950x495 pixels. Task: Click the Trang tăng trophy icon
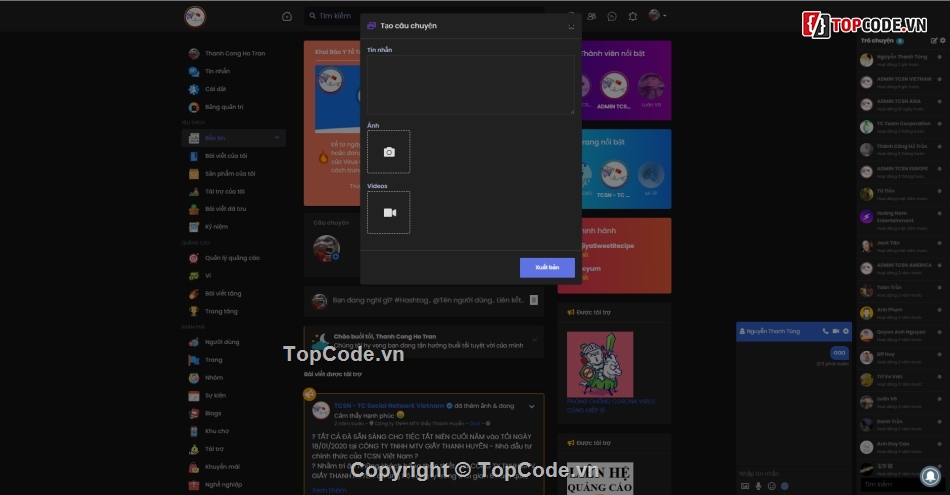(194, 311)
